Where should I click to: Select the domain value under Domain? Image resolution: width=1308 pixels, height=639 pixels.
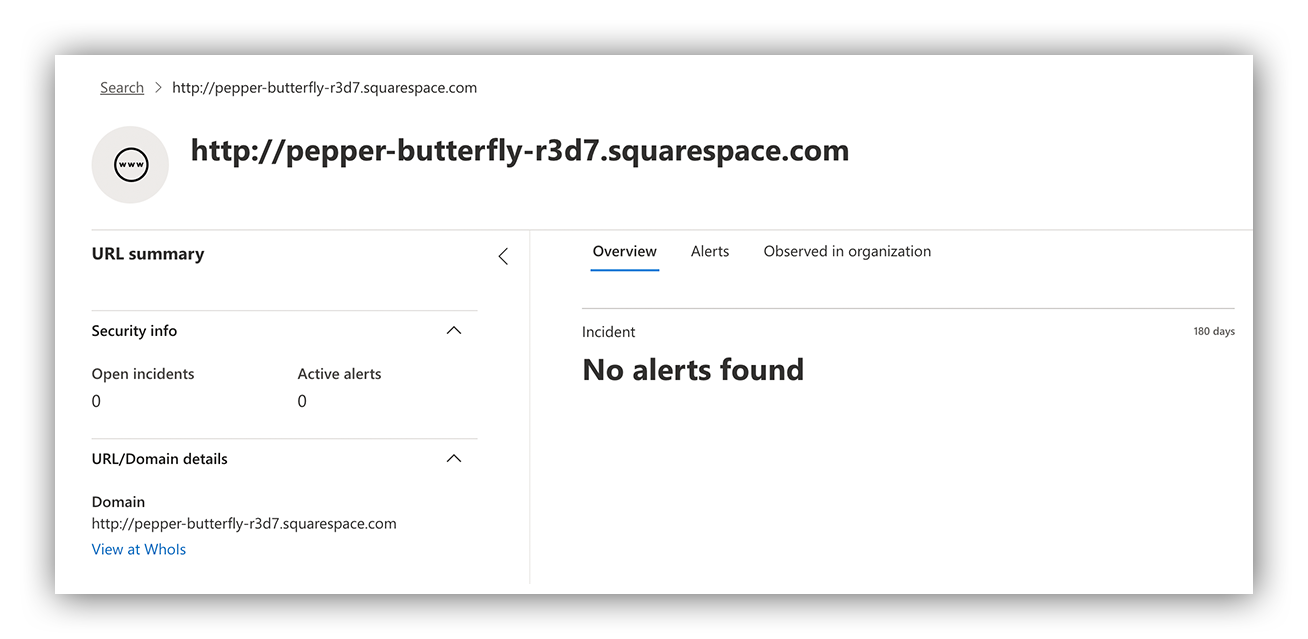244,523
